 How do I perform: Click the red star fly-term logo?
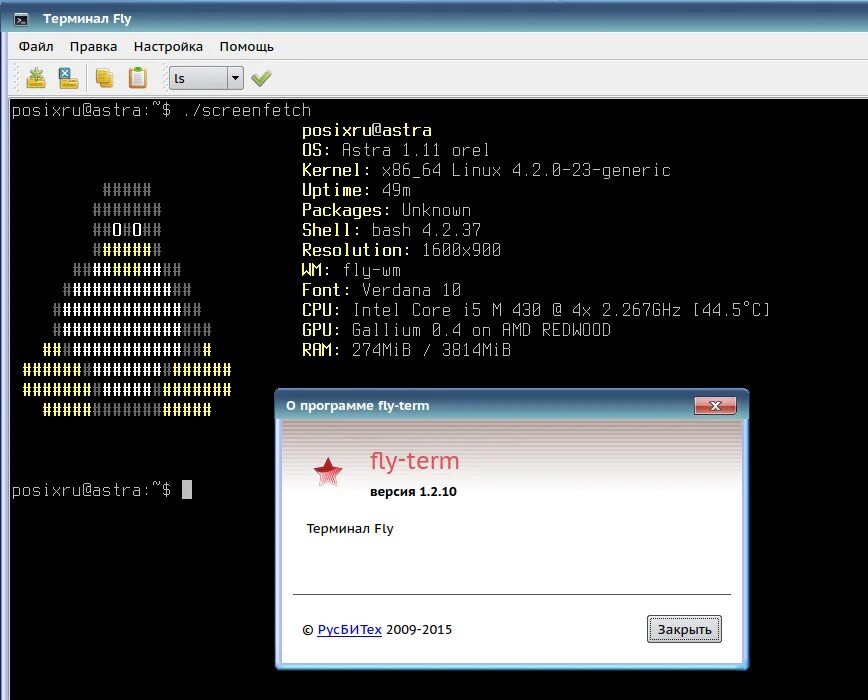coord(328,472)
